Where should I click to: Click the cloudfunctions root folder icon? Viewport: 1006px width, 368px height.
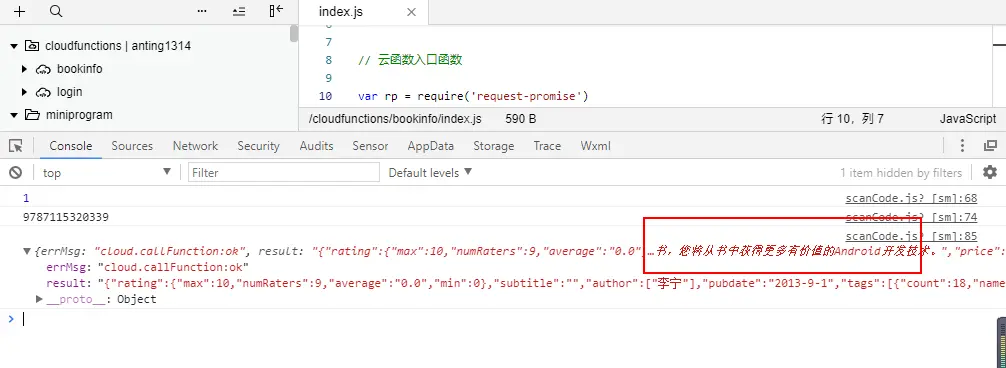[31, 46]
